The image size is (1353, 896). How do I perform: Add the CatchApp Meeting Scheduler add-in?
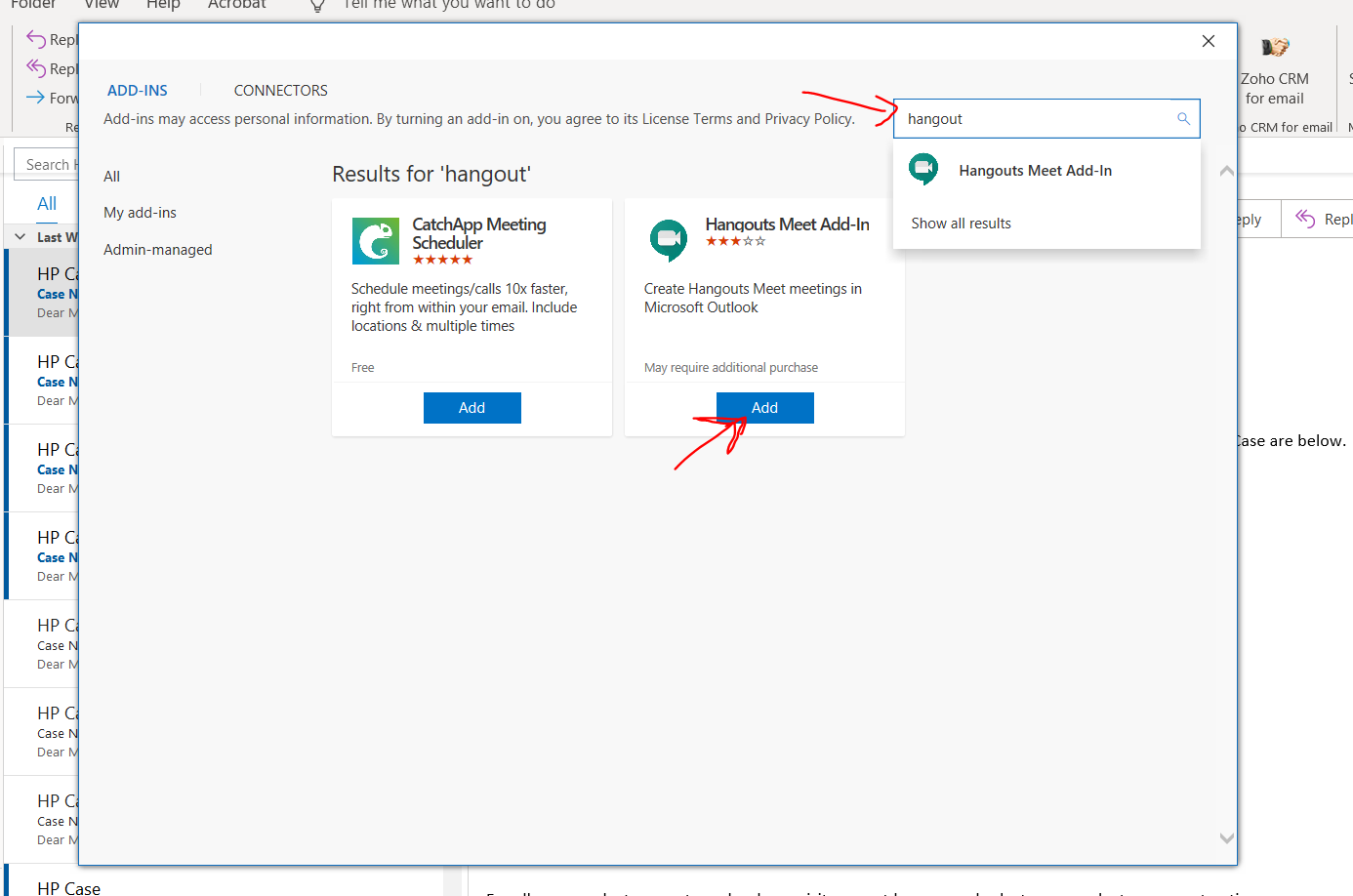coord(472,408)
